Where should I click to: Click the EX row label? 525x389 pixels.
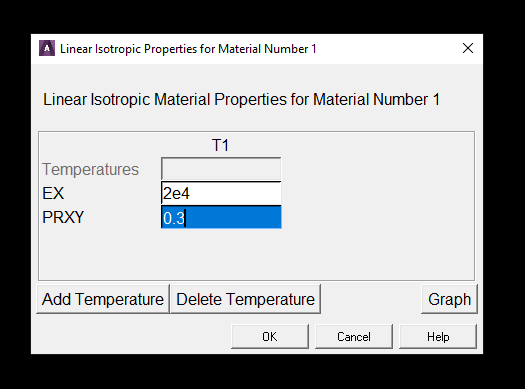click(53, 193)
